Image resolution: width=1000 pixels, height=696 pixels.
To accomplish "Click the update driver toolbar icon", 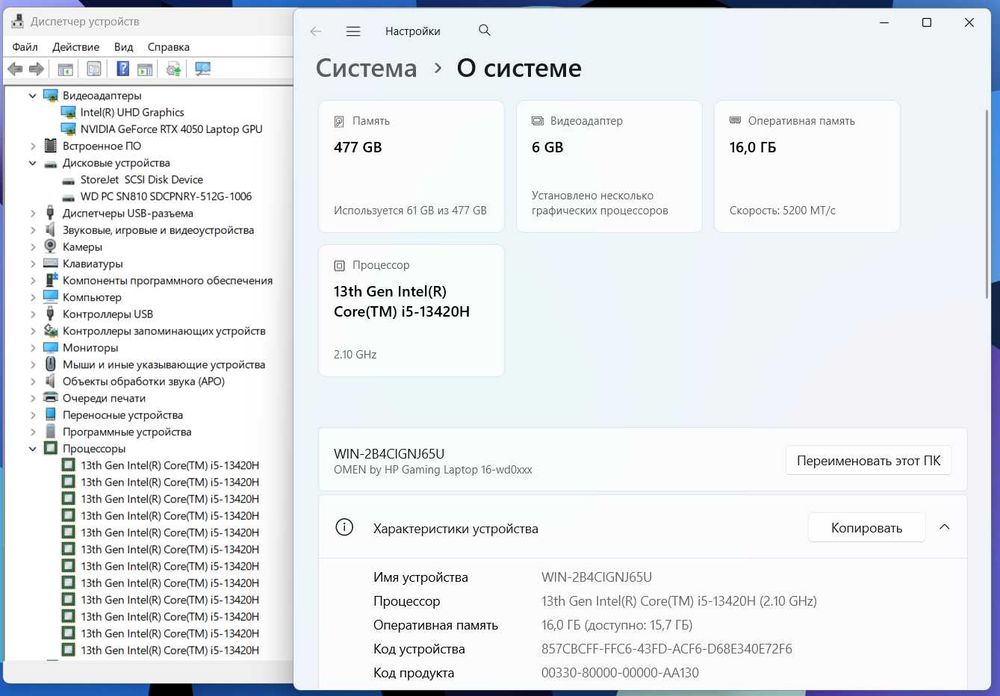I will click(x=173, y=69).
